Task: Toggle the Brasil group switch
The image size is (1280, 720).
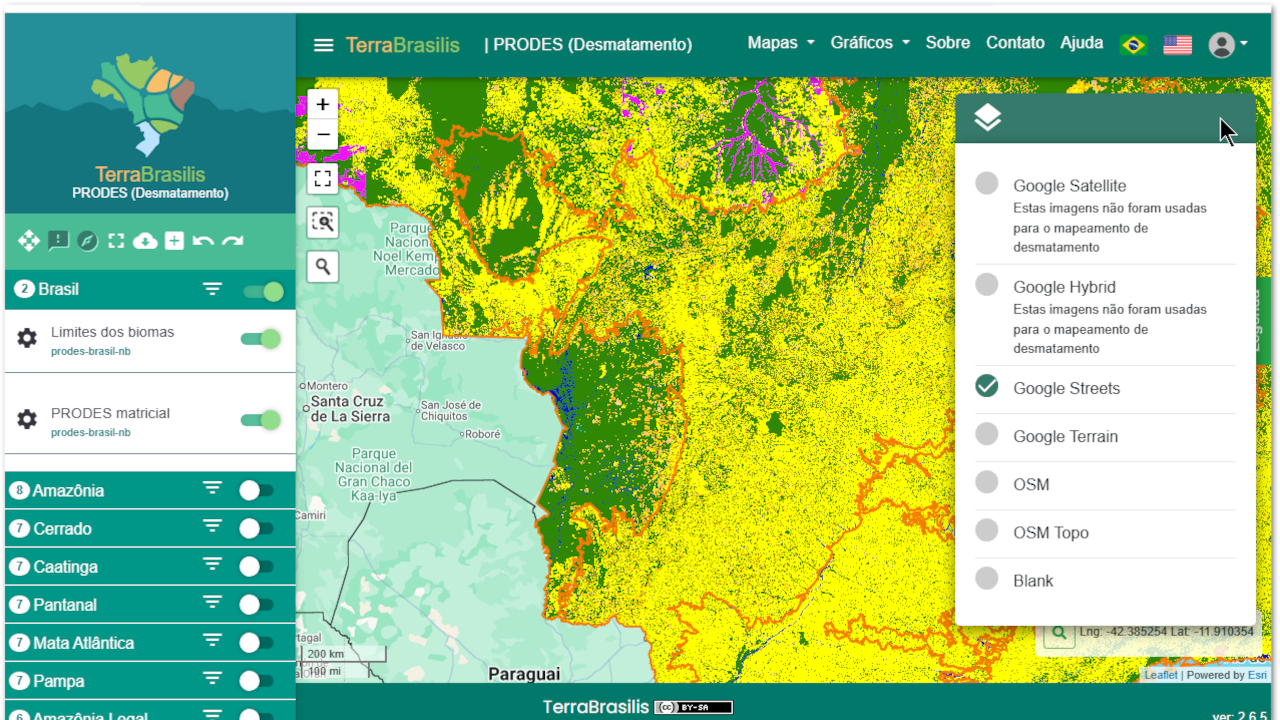Action: coord(263,292)
